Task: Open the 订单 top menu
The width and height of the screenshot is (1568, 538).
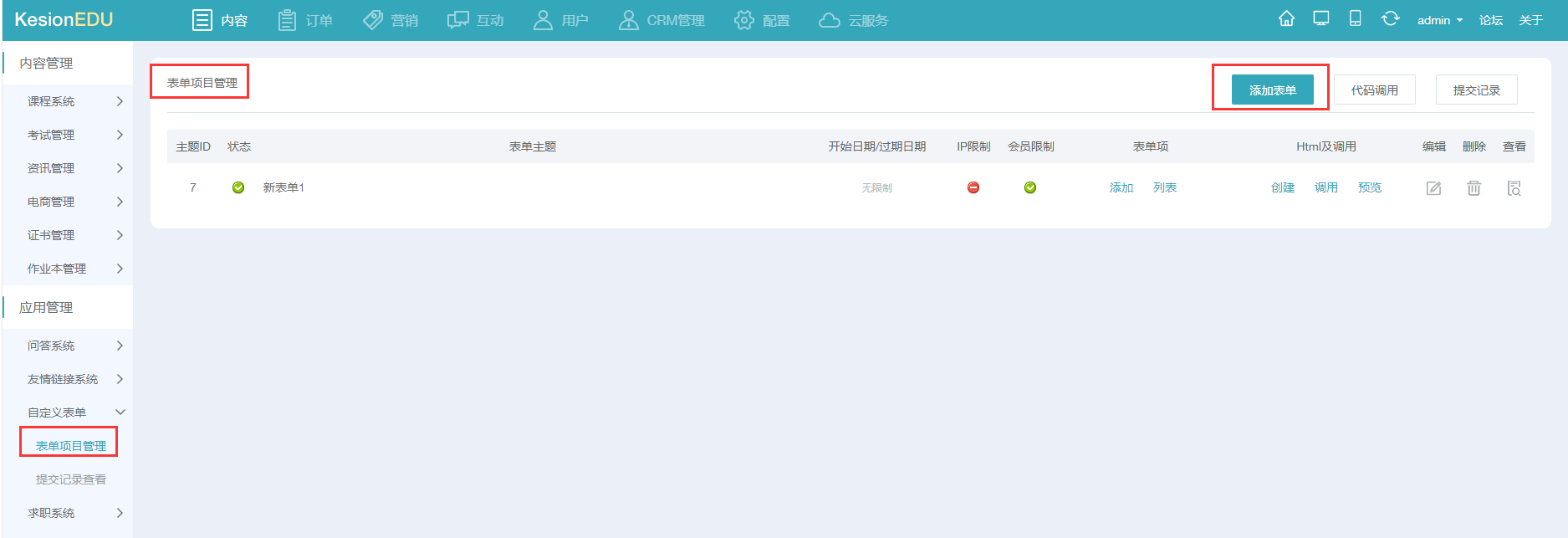Action: [305, 20]
